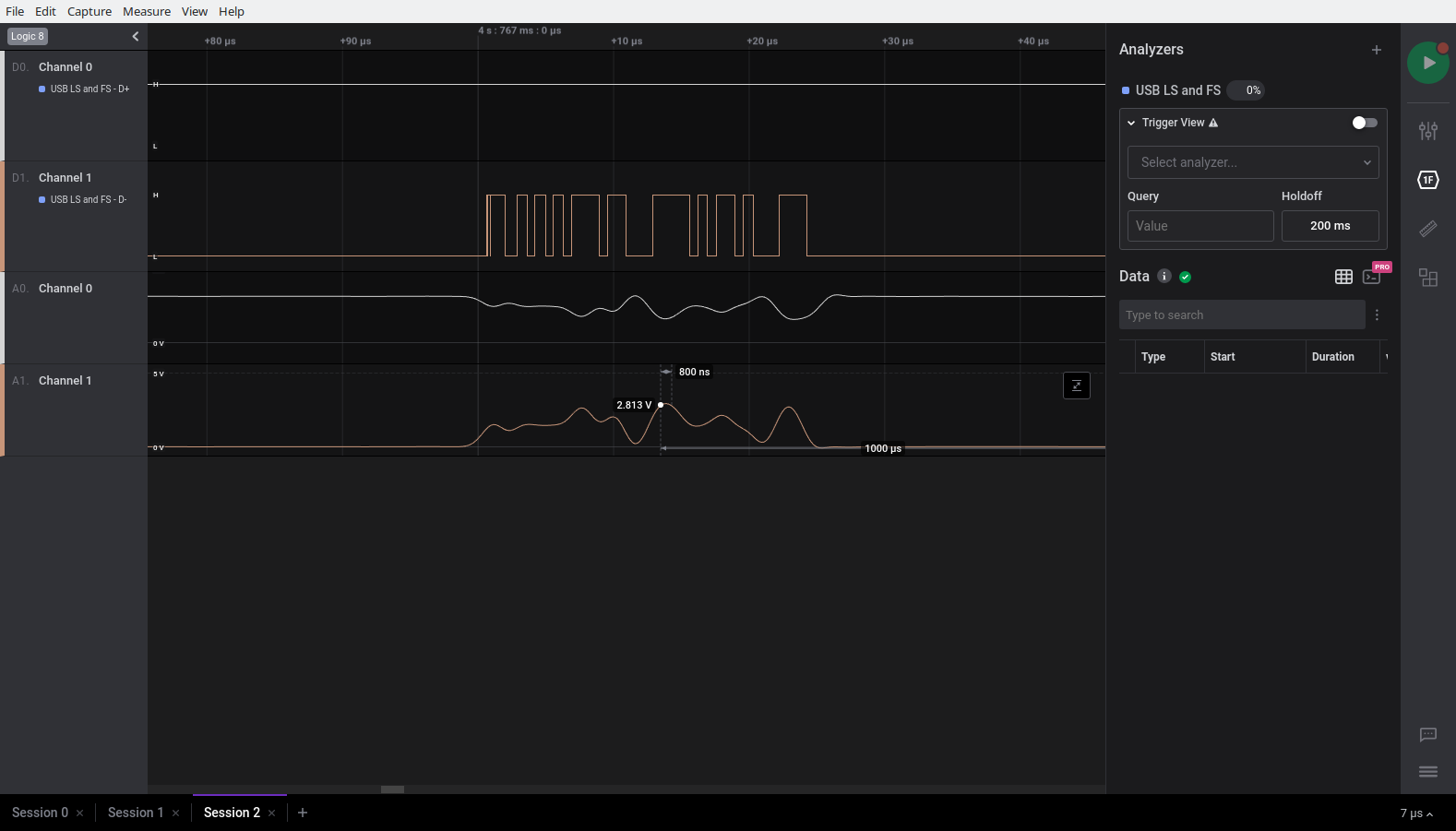Collapse the channel sidebar with left chevron
This screenshot has width=1456, height=831.
click(136, 36)
